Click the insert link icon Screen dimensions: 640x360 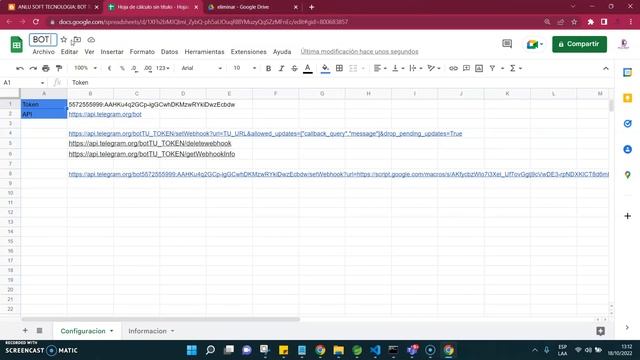pyautogui.click(x=453, y=69)
